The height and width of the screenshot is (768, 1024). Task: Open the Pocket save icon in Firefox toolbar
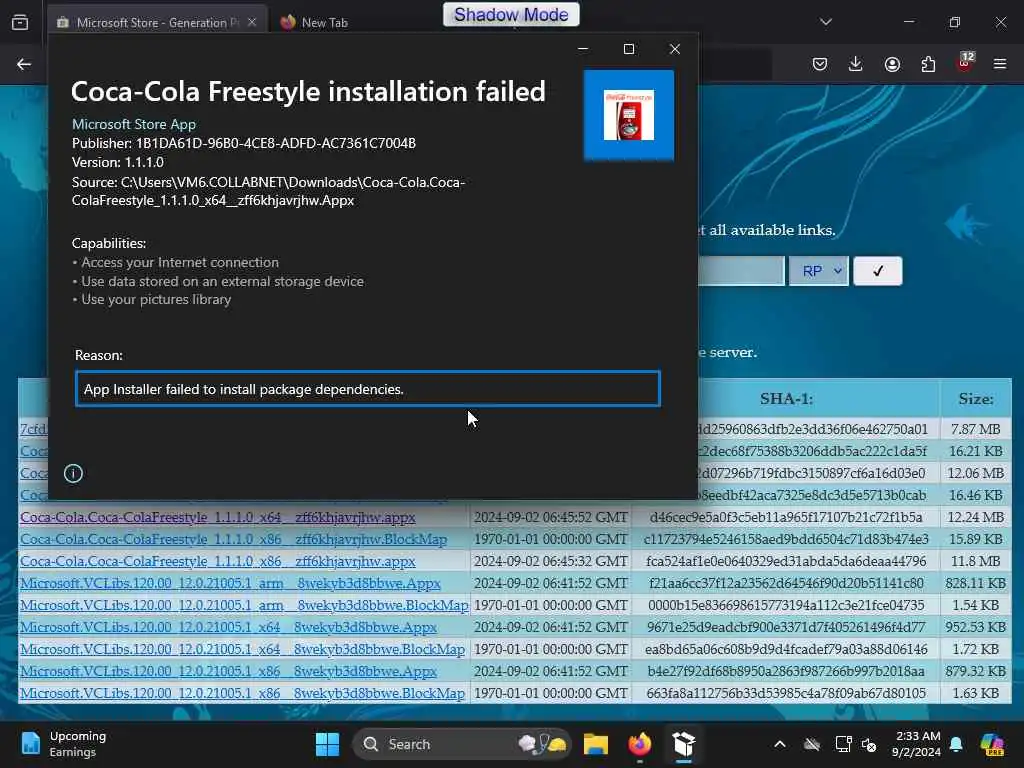click(x=820, y=64)
